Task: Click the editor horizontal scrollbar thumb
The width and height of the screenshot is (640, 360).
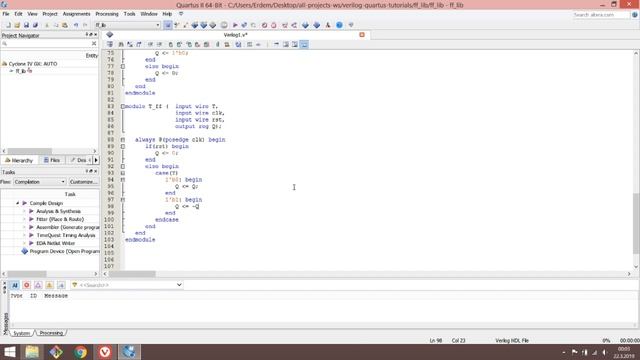Action: (132, 274)
